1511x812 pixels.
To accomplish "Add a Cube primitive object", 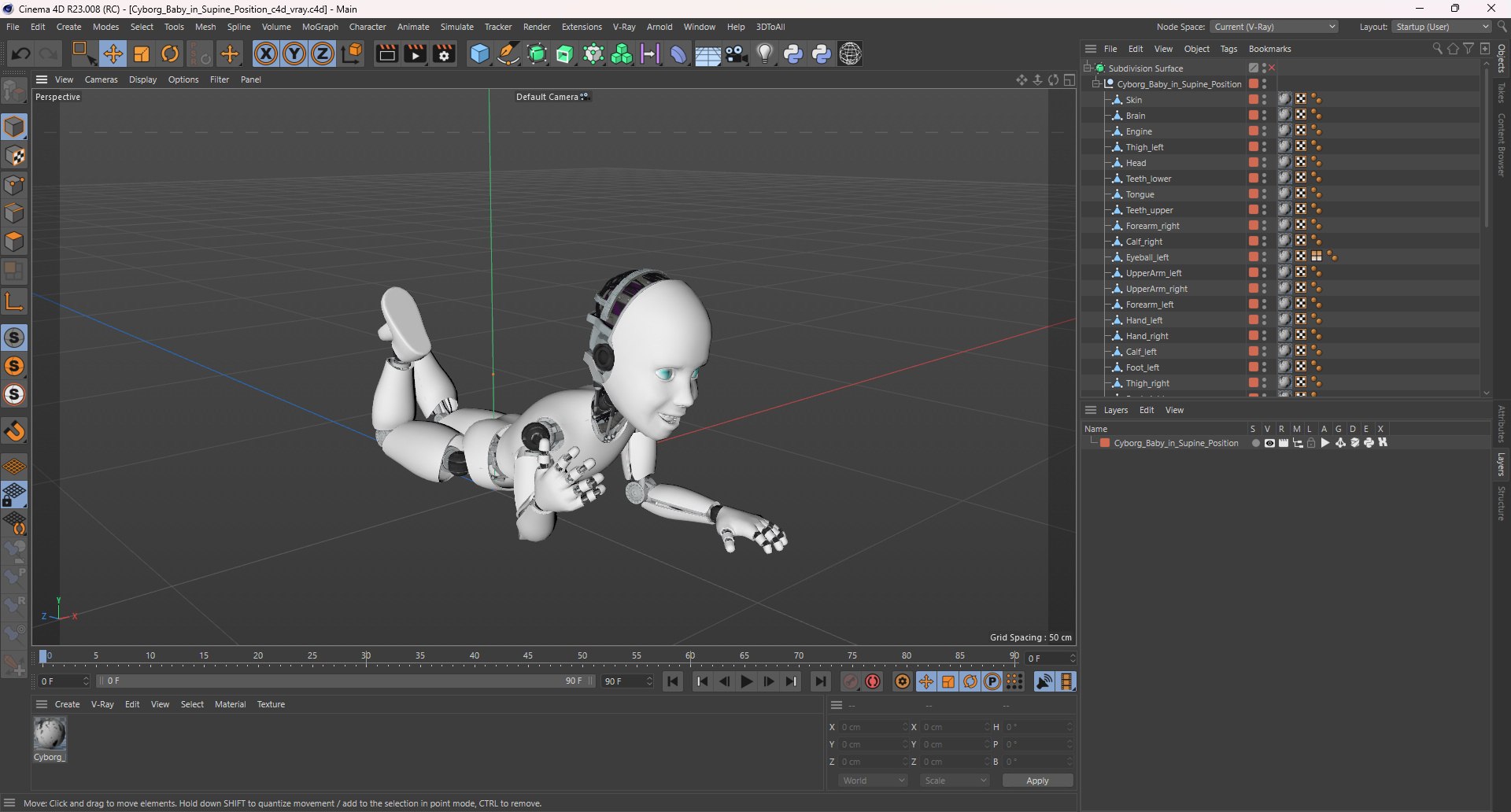I will (479, 54).
